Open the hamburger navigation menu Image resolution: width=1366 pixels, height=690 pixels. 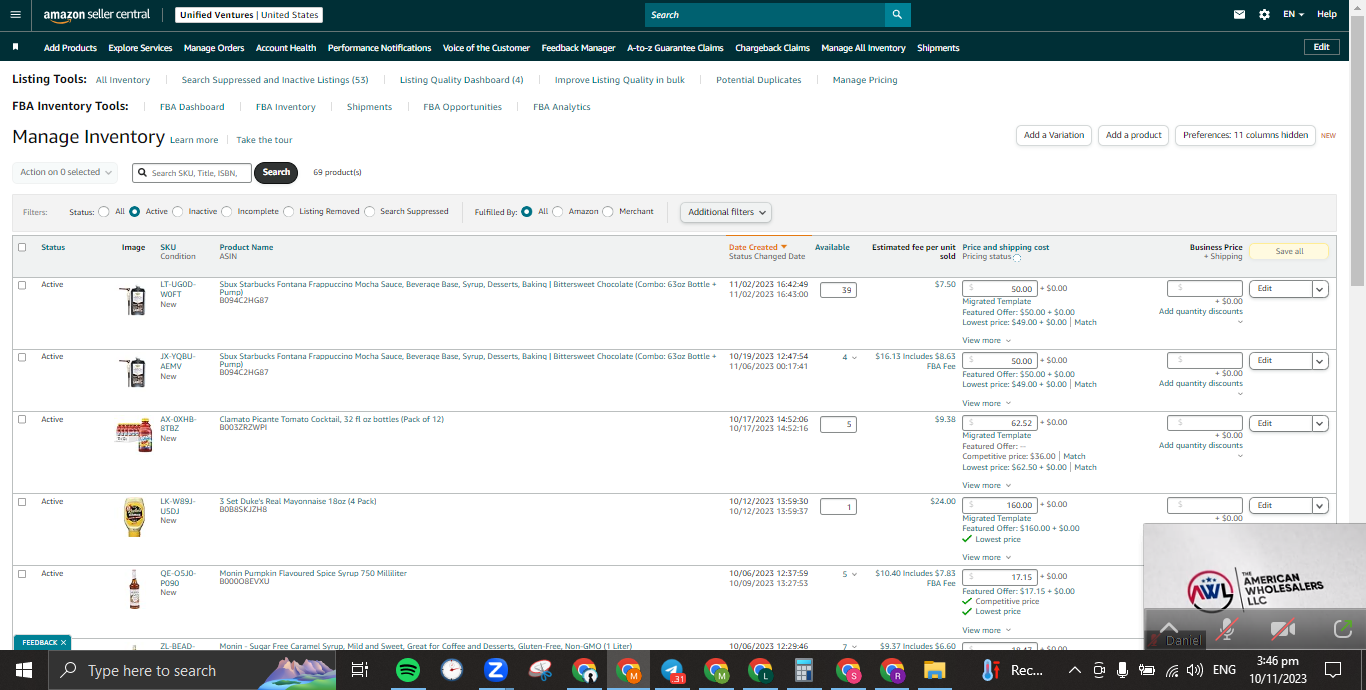click(15, 15)
